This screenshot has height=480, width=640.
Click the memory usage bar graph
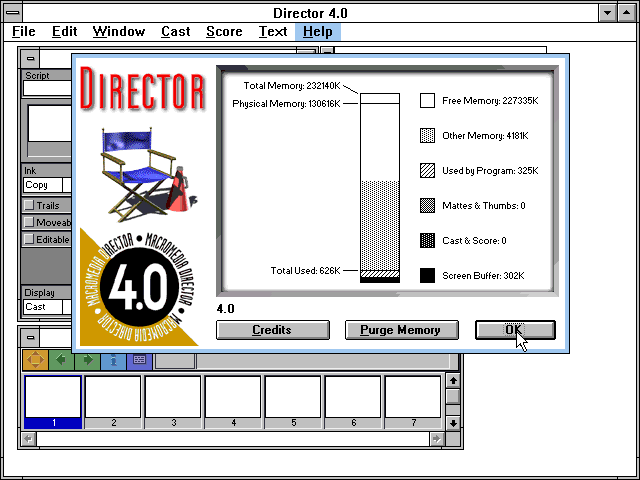click(x=380, y=188)
